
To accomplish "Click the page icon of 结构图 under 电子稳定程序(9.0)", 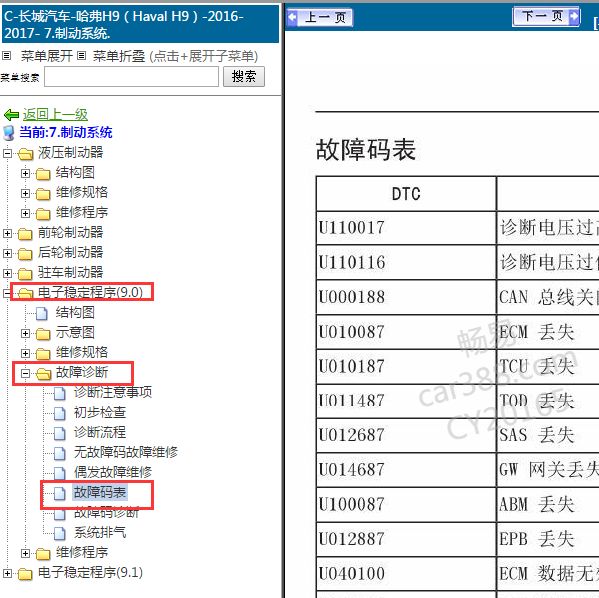I will click(x=42, y=313).
